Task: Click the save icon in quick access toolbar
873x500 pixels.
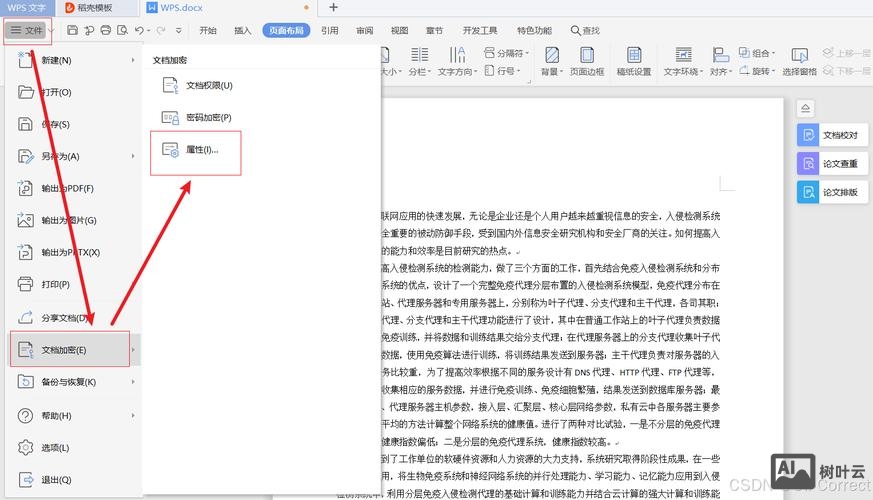Action: [x=73, y=30]
